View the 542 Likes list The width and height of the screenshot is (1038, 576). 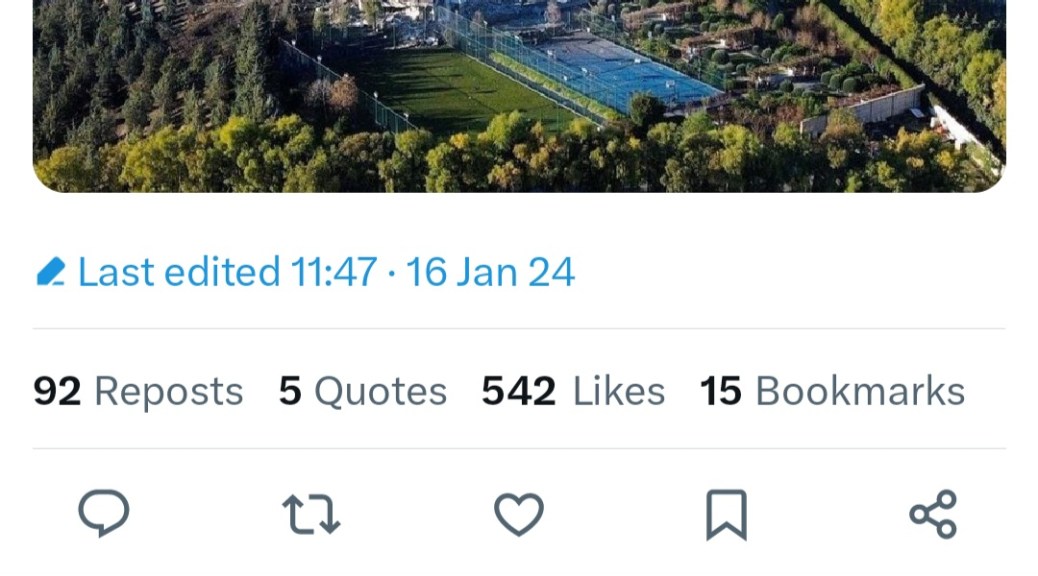573,391
